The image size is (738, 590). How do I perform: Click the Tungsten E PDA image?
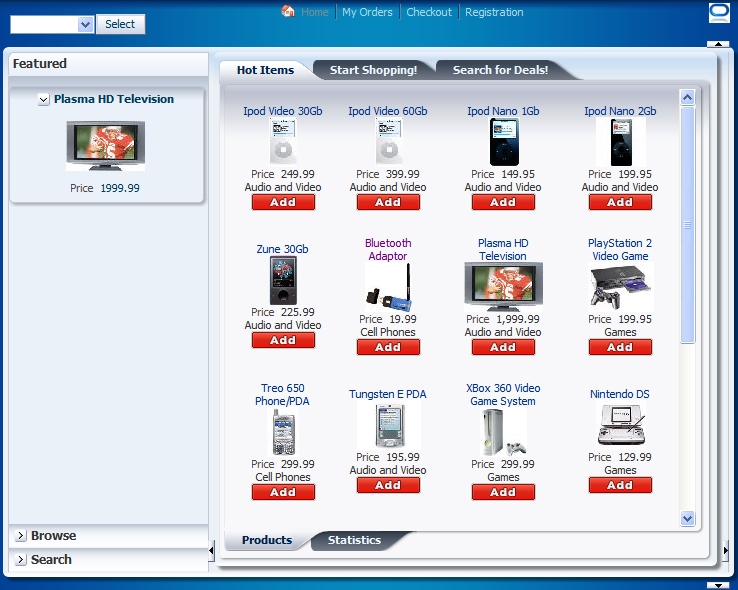coord(388,425)
